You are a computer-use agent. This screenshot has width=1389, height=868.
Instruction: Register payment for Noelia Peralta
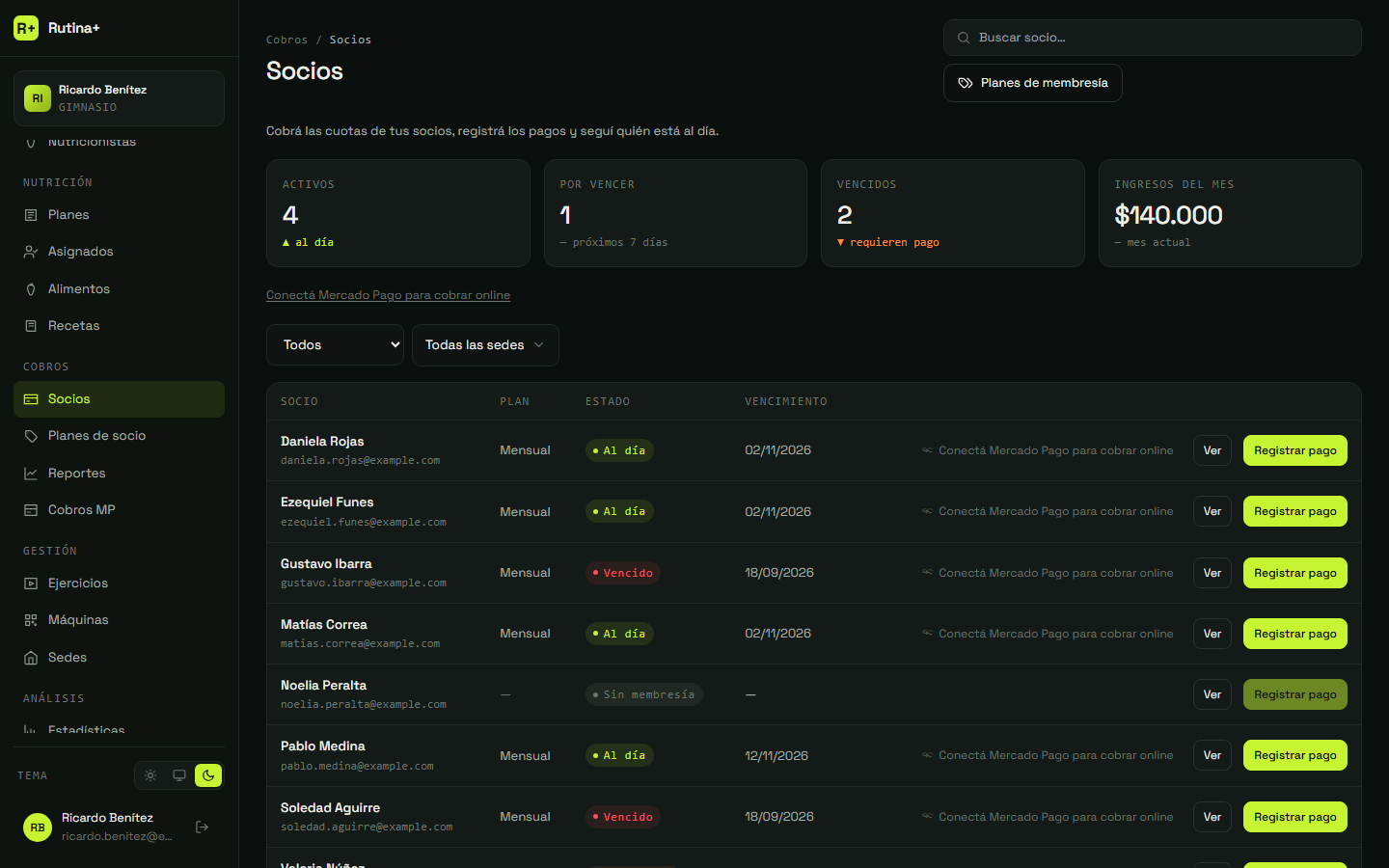(1294, 694)
